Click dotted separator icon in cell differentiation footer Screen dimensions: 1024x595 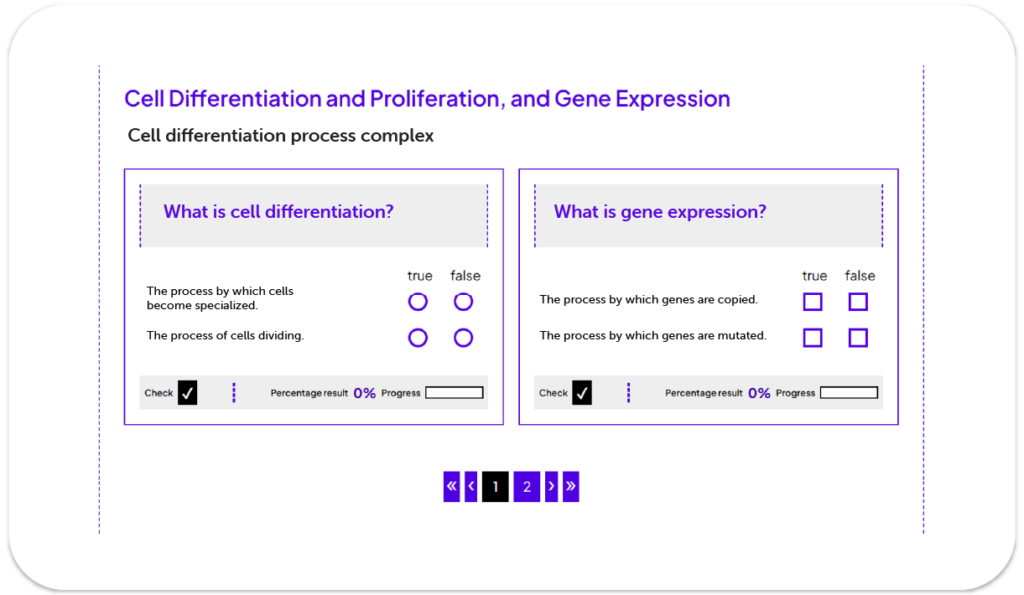coord(234,393)
